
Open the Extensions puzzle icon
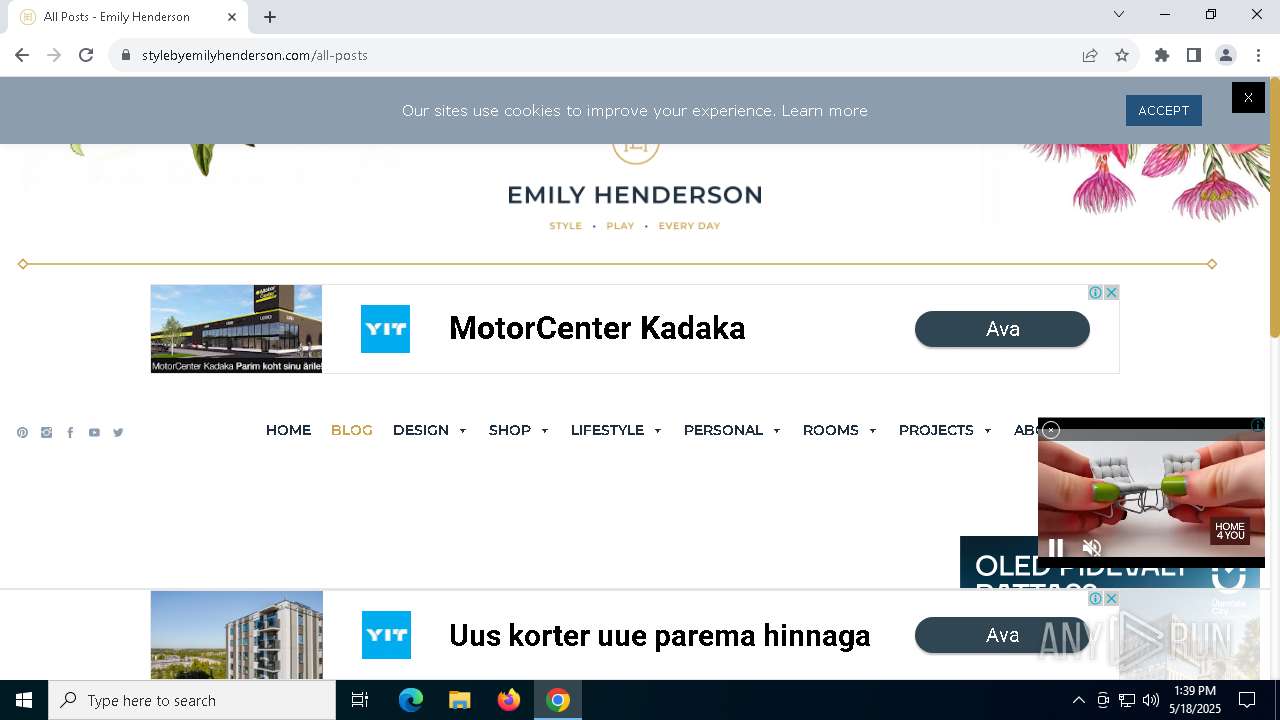click(x=1162, y=55)
